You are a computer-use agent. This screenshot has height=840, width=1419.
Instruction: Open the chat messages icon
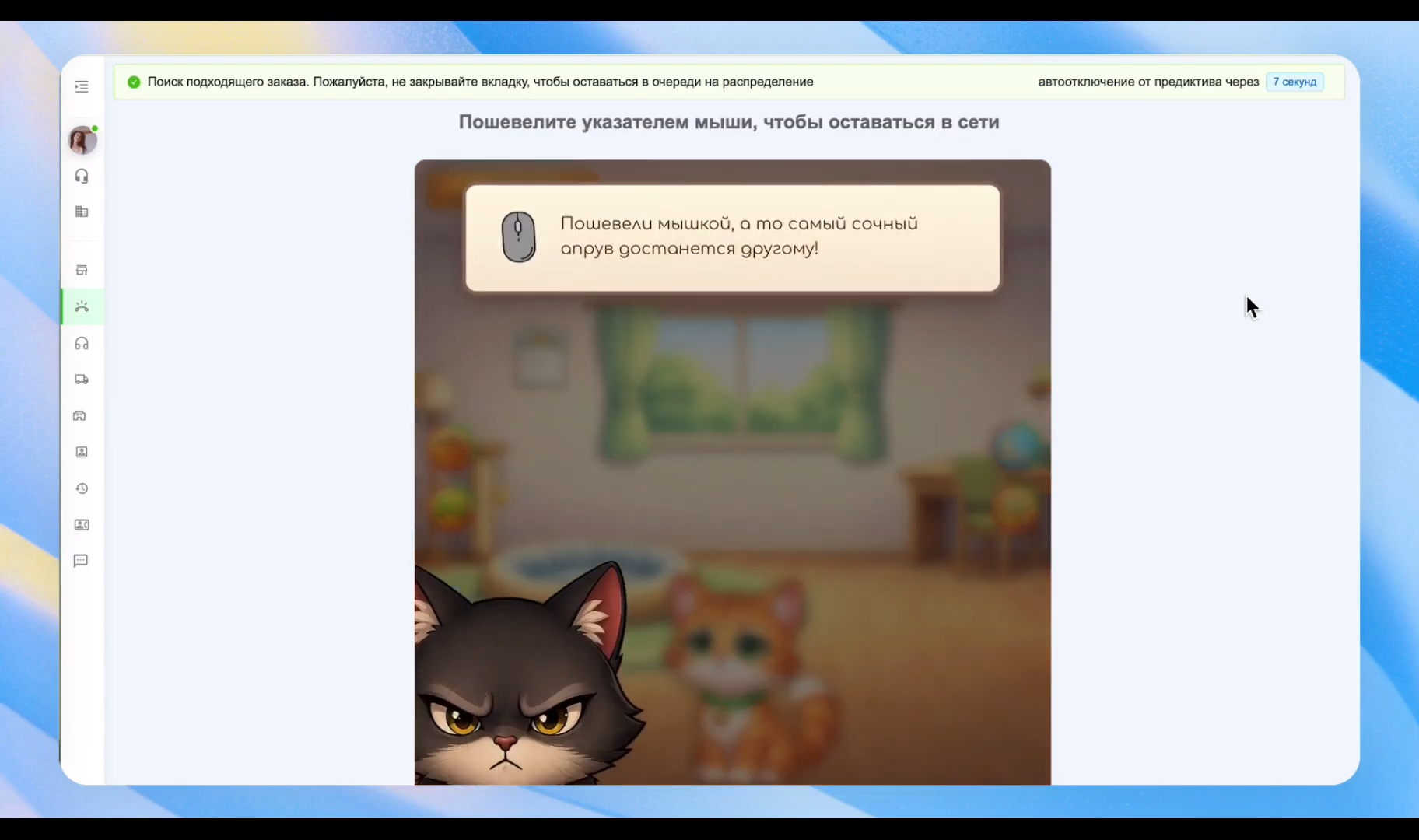[x=81, y=561]
